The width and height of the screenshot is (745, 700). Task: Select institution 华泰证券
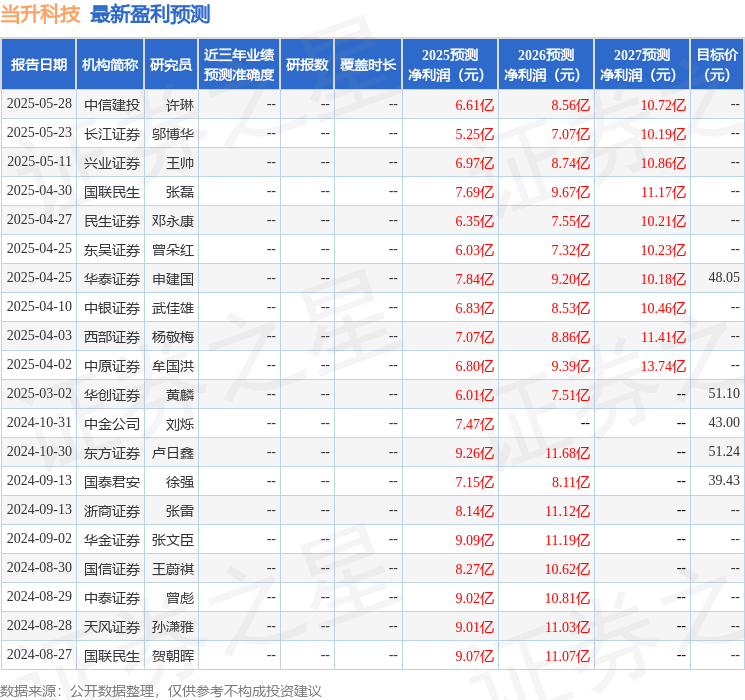click(x=112, y=279)
